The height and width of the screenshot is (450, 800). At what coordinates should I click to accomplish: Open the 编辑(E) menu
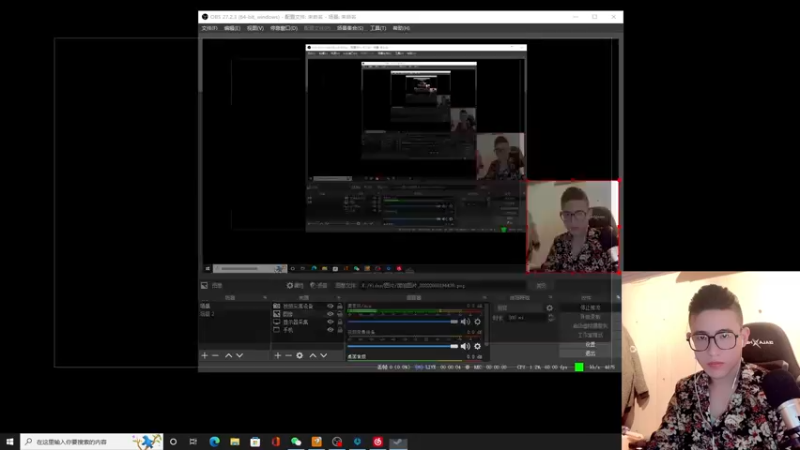pos(232,28)
